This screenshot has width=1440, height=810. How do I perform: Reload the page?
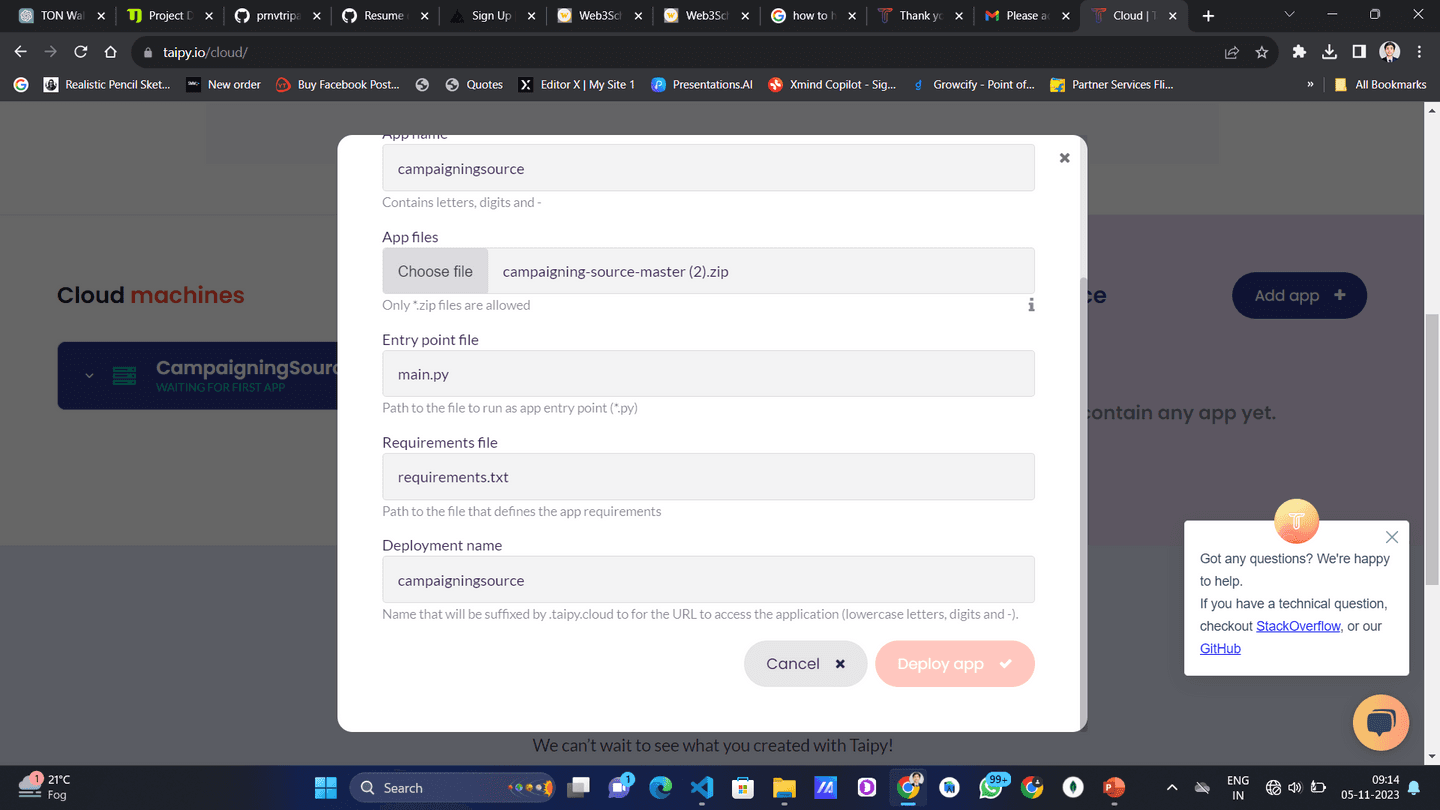81,52
